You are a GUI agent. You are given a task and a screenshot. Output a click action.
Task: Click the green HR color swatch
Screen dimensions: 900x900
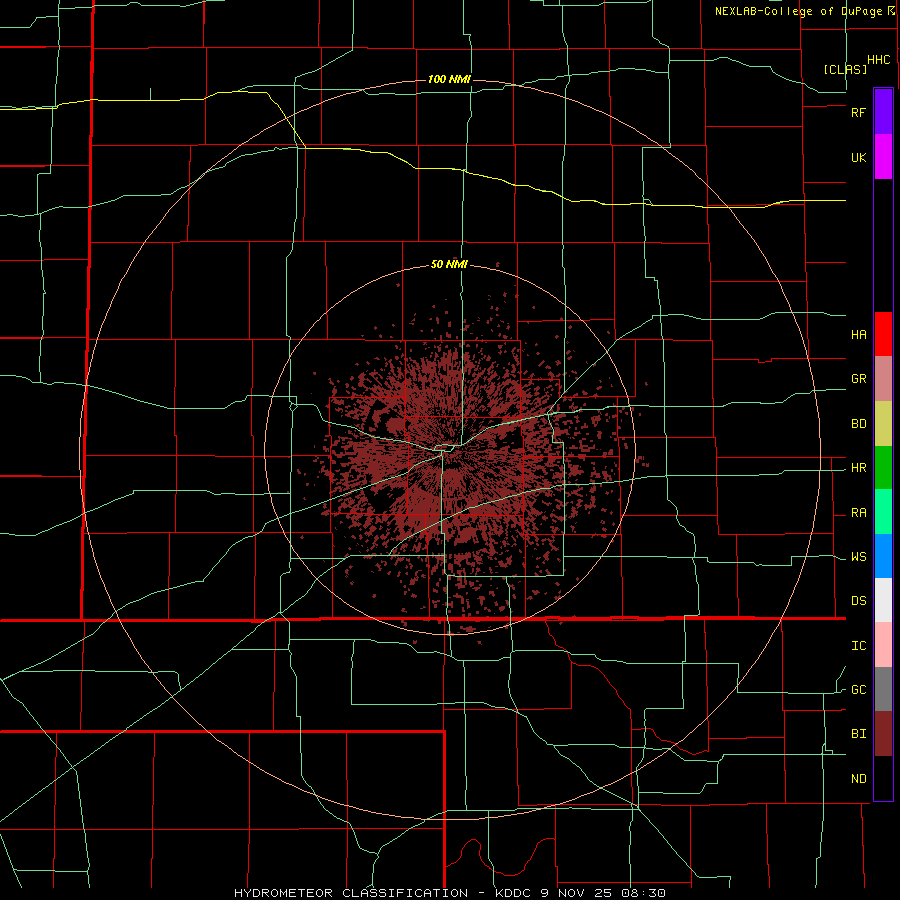coord(883,468)
